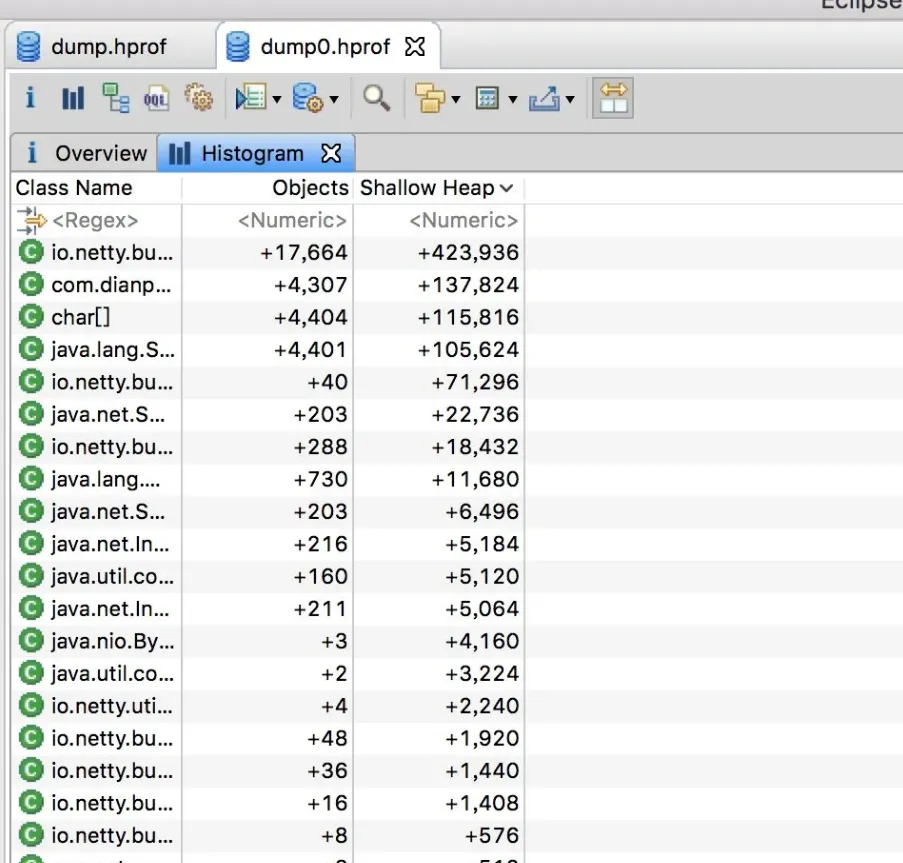This screenshot has height=863, width=903.
Task: Sort by the Objects column header
Action: [x=267, y=188]
